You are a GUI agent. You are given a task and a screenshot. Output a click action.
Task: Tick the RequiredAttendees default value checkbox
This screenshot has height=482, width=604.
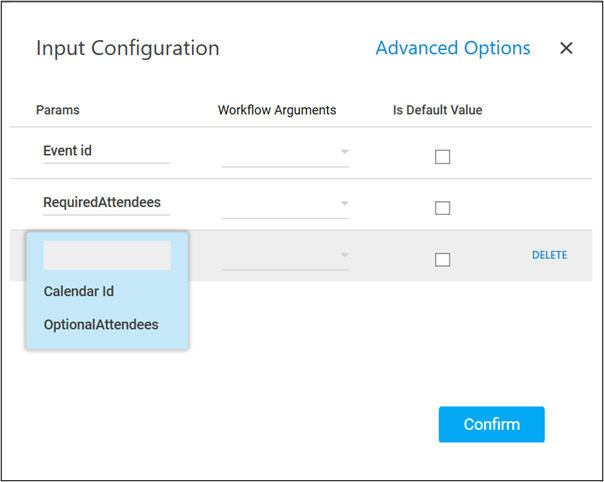[442, 208]
